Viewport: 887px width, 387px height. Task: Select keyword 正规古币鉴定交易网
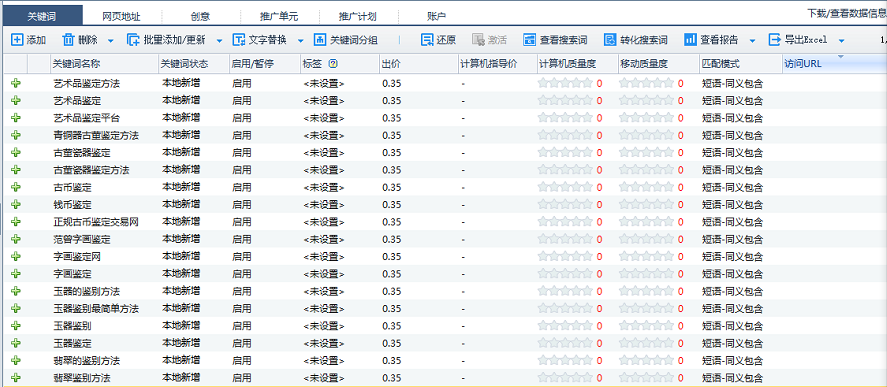click(x=96, y=222)
